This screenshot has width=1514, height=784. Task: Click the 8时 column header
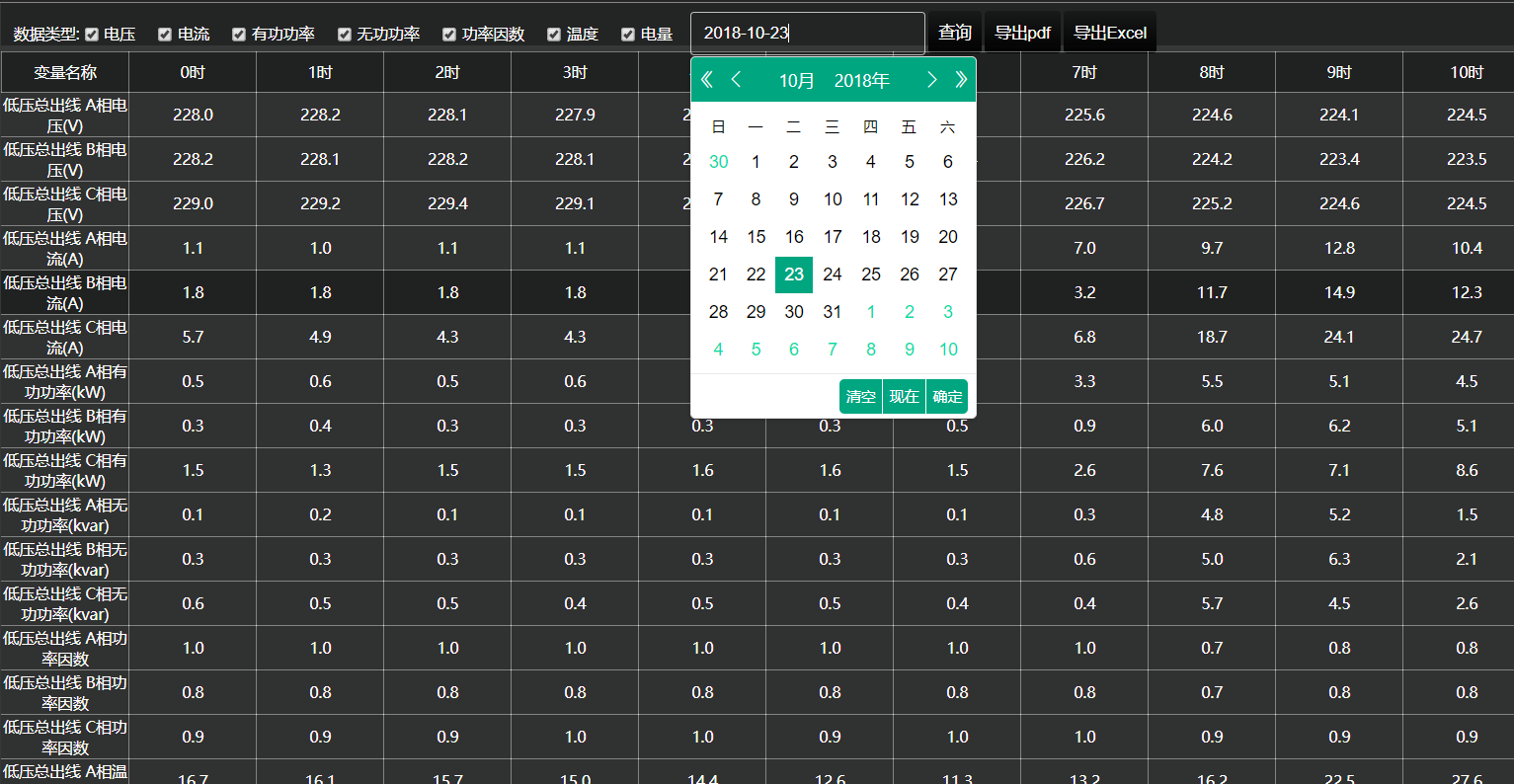coord(1212,72)
